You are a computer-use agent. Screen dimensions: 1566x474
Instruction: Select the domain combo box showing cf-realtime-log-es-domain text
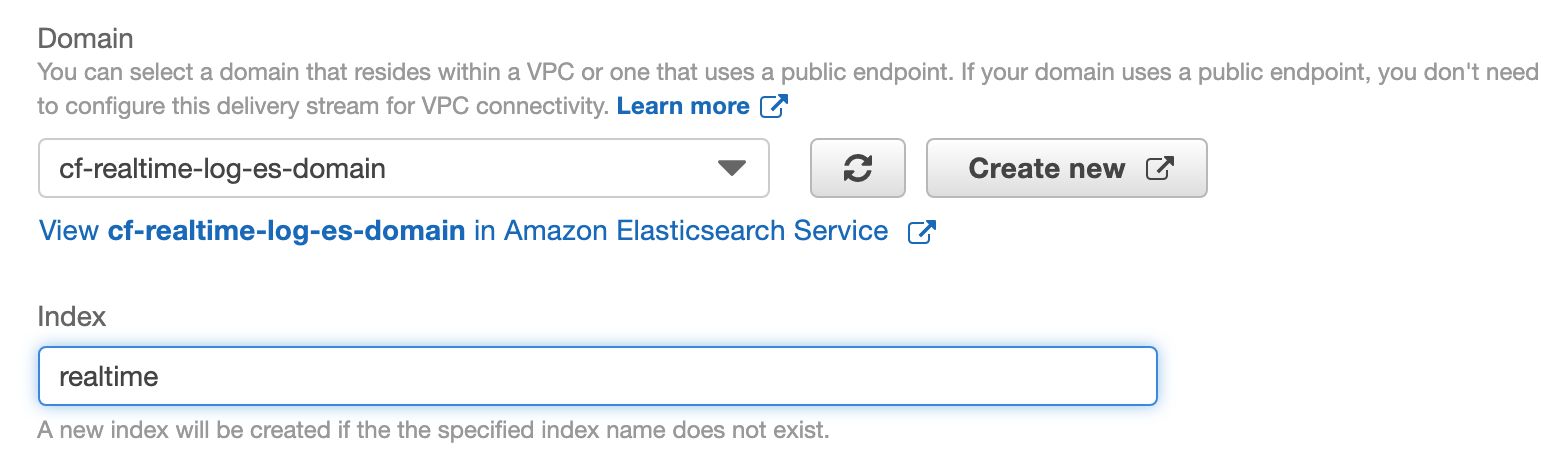point(404,168)
